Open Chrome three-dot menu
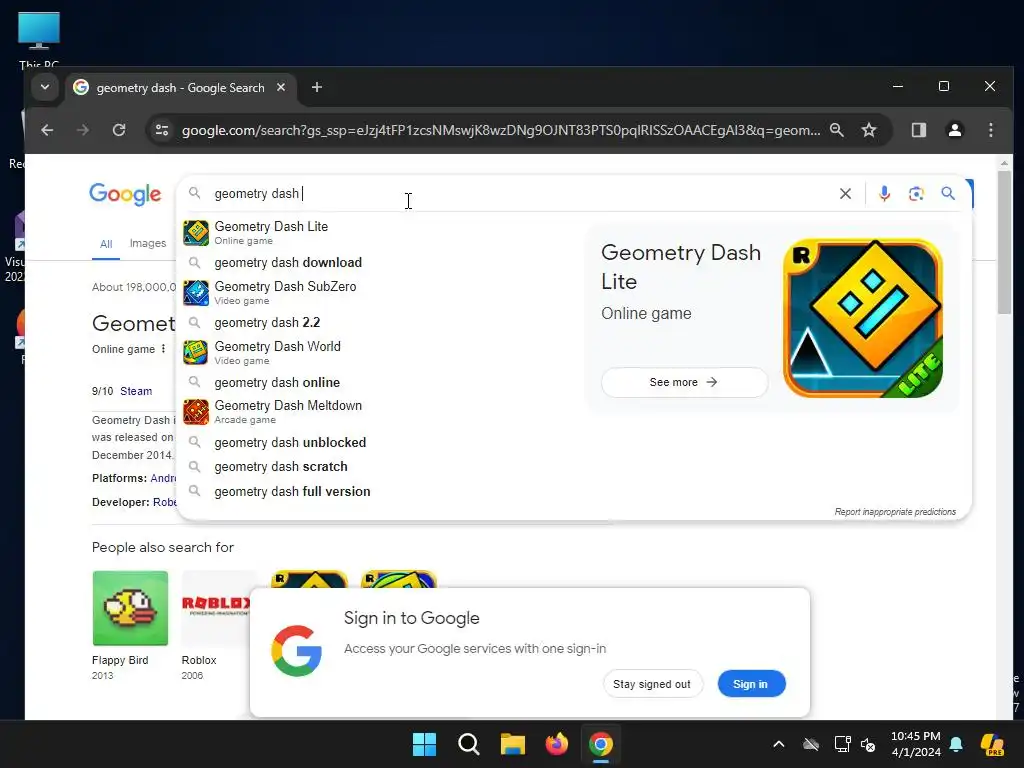This screenshot has width=1024, height=768. coord(991,130)
